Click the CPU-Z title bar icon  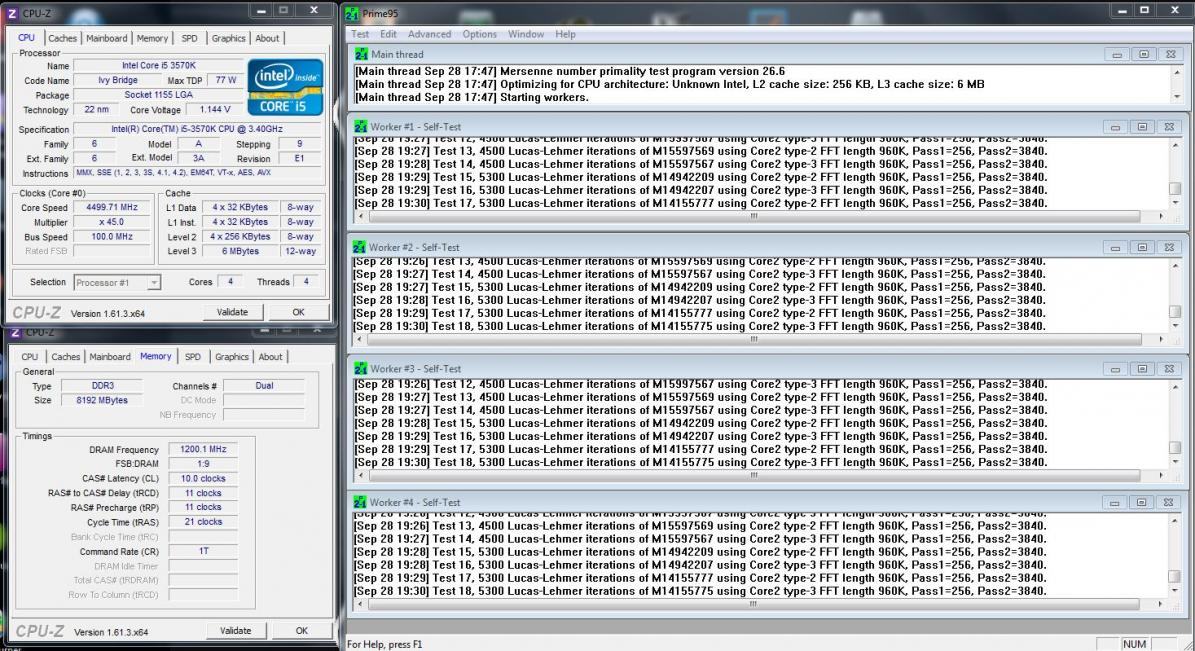[12, 13]
